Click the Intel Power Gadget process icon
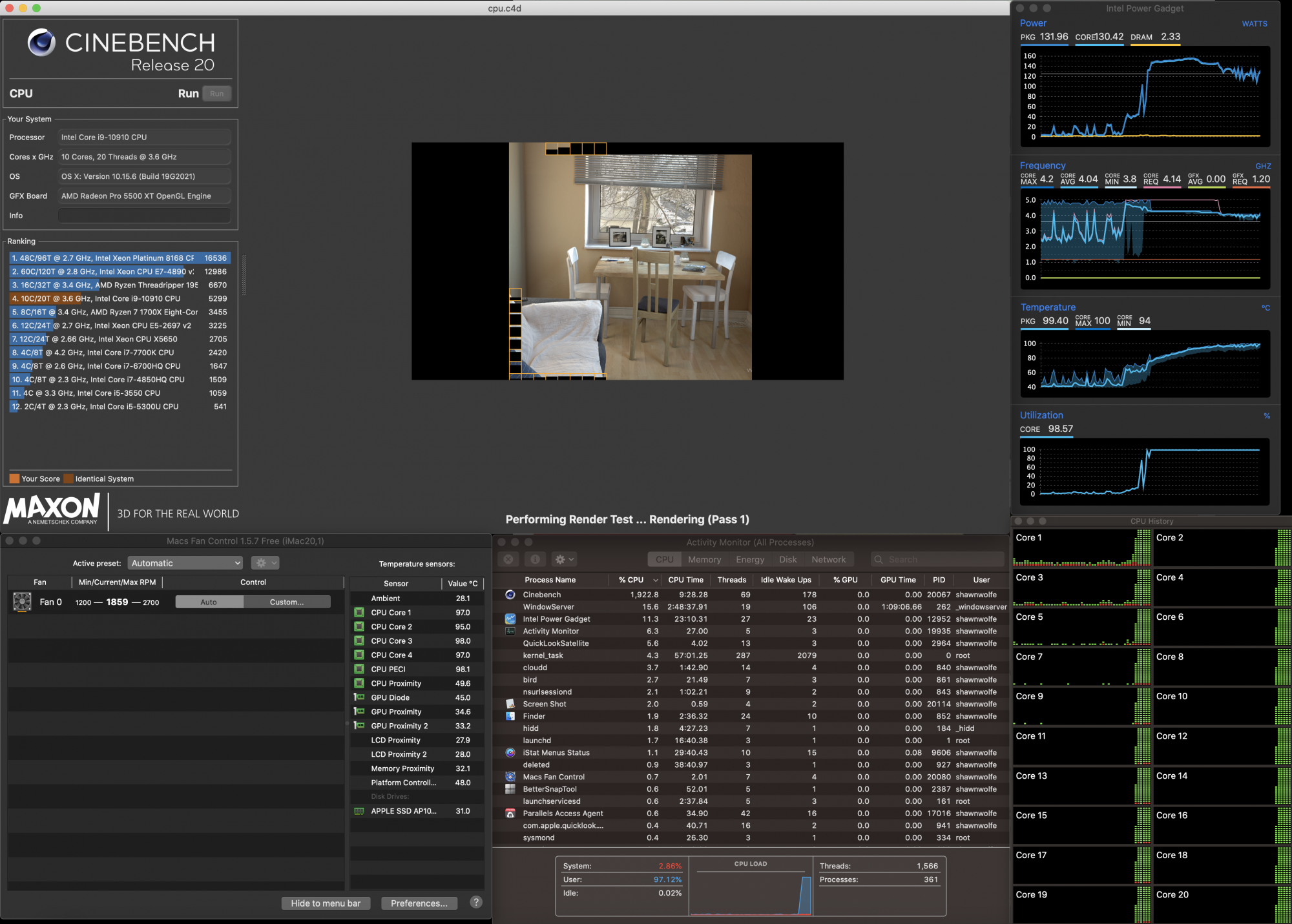This screenshot has height=924, width=1292. [x=510, y=619]
